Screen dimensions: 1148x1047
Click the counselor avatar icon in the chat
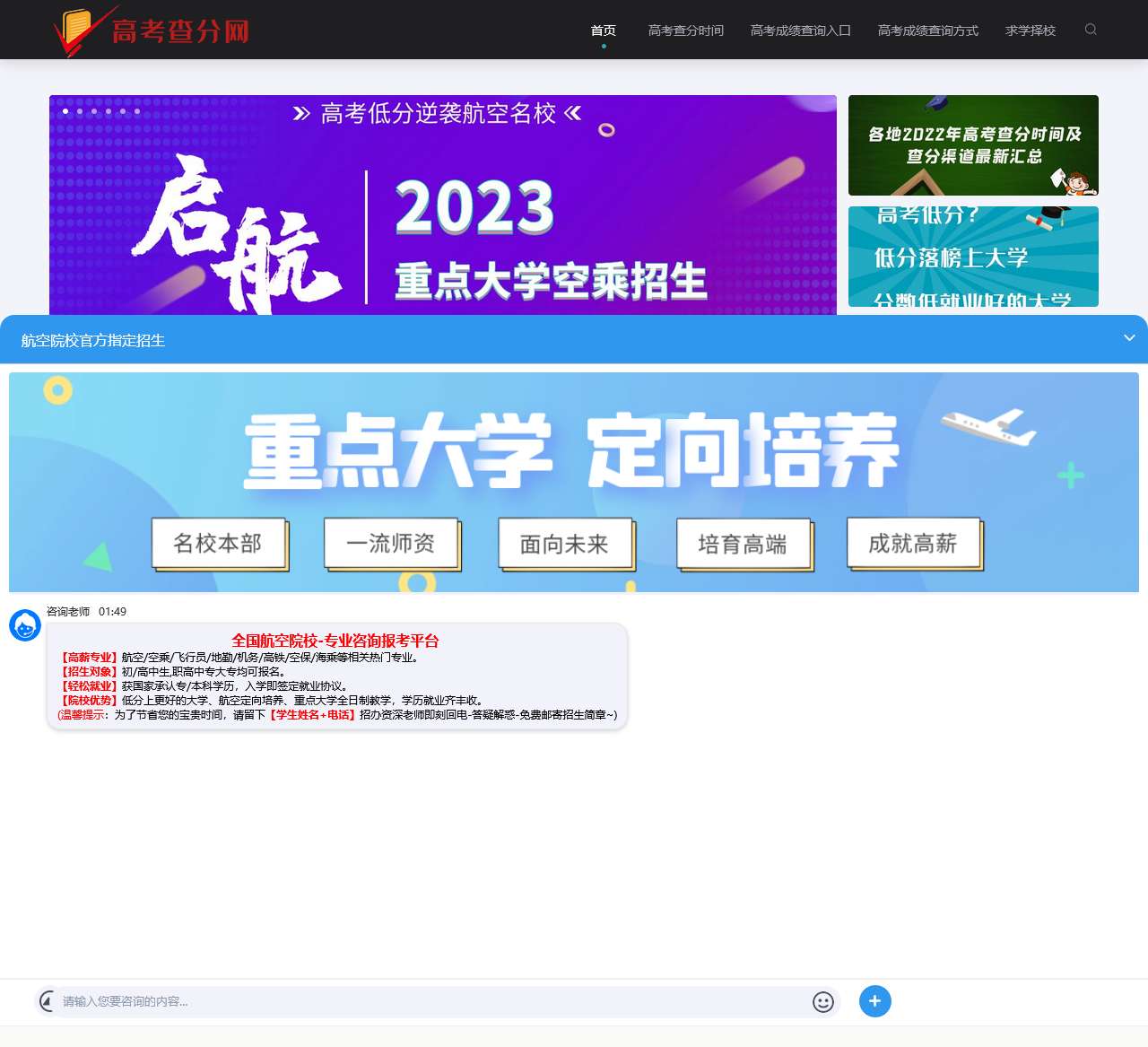point(24,625)
